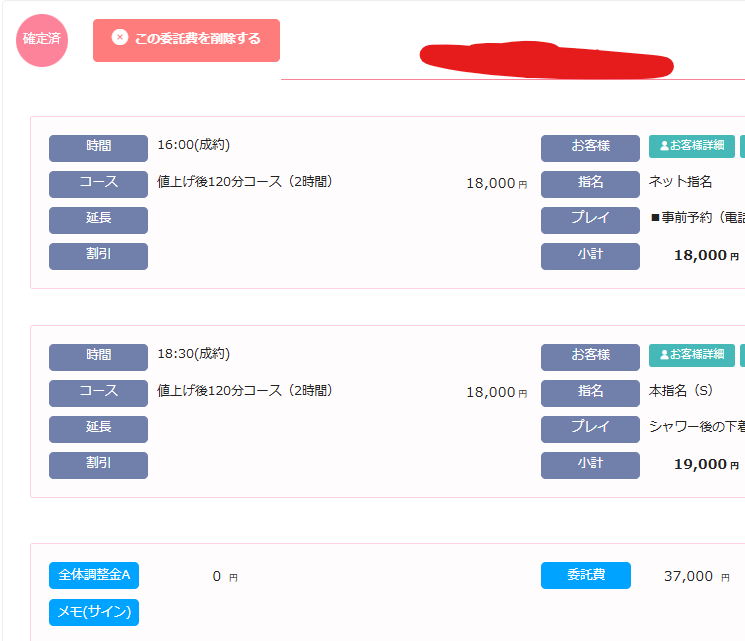Click the 小計 label beside 18,000 subtotal

coord(590,256)
